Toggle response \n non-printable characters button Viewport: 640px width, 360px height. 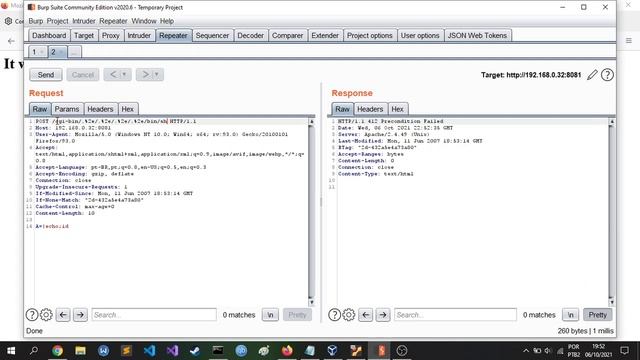(x=571, y=315)
